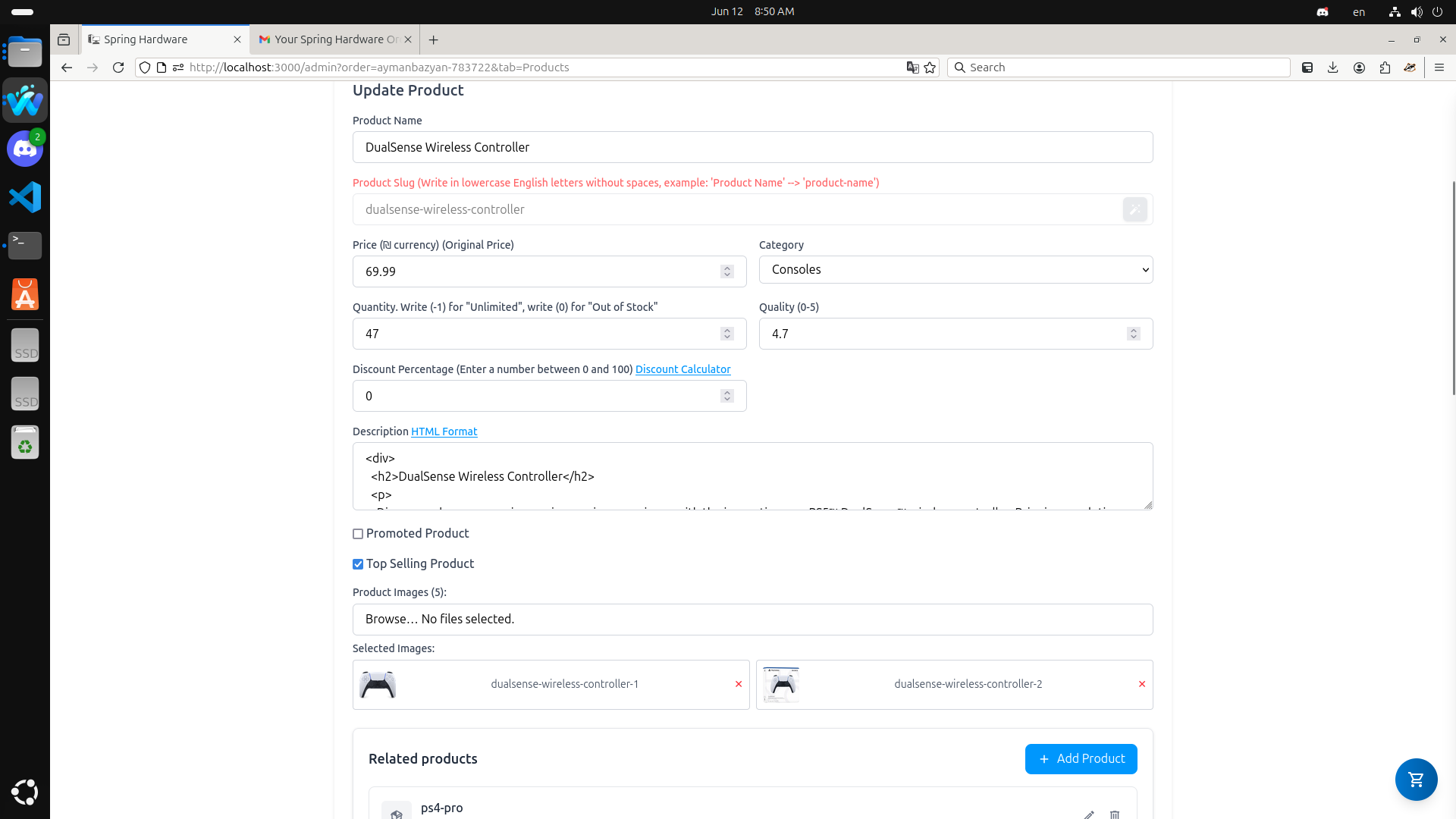Click the dualsense-wireless-controller-2 thumbnail
The image size is (1456, 819).
coord(781,685)
